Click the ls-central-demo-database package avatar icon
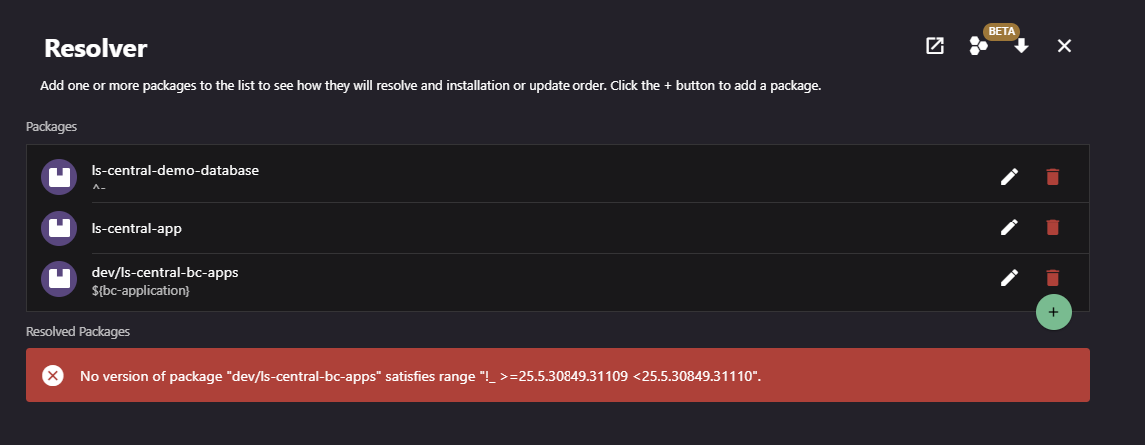 click(59, 177)
